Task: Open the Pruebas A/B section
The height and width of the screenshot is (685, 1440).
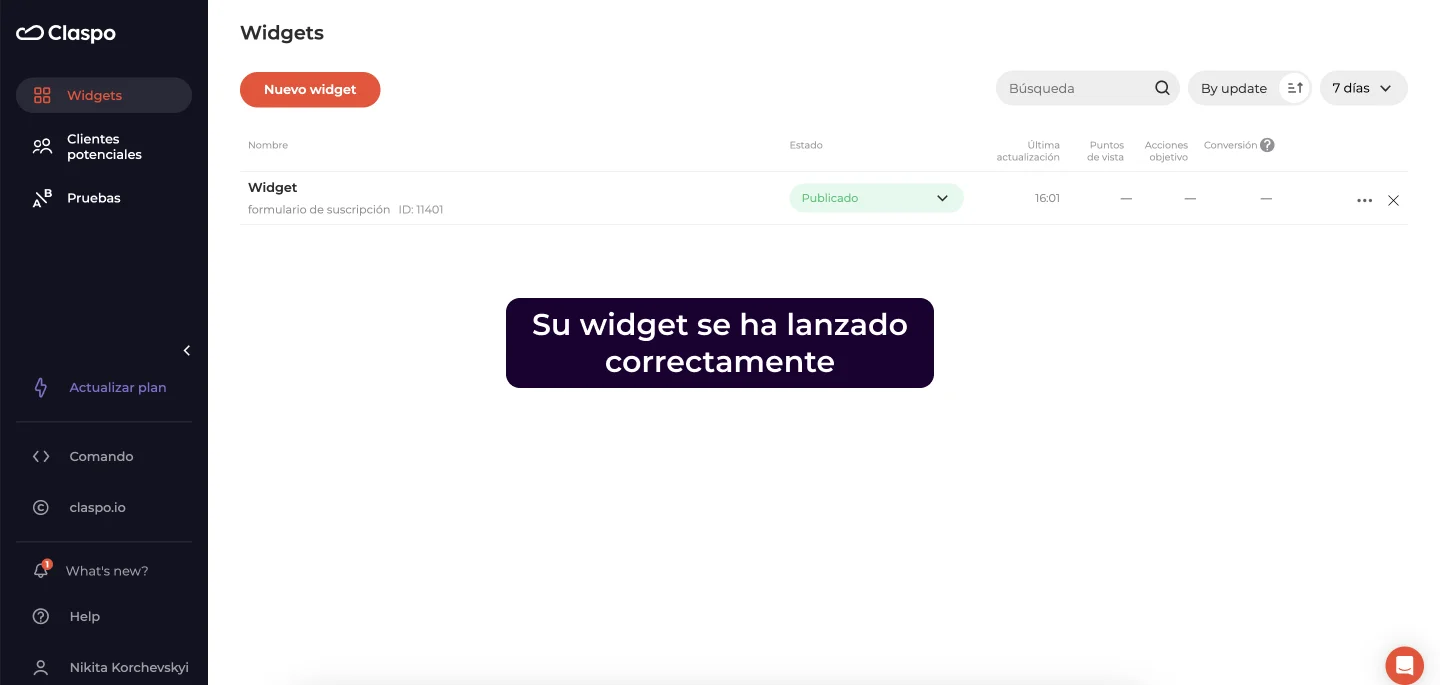Action: [x=94, y=198]
